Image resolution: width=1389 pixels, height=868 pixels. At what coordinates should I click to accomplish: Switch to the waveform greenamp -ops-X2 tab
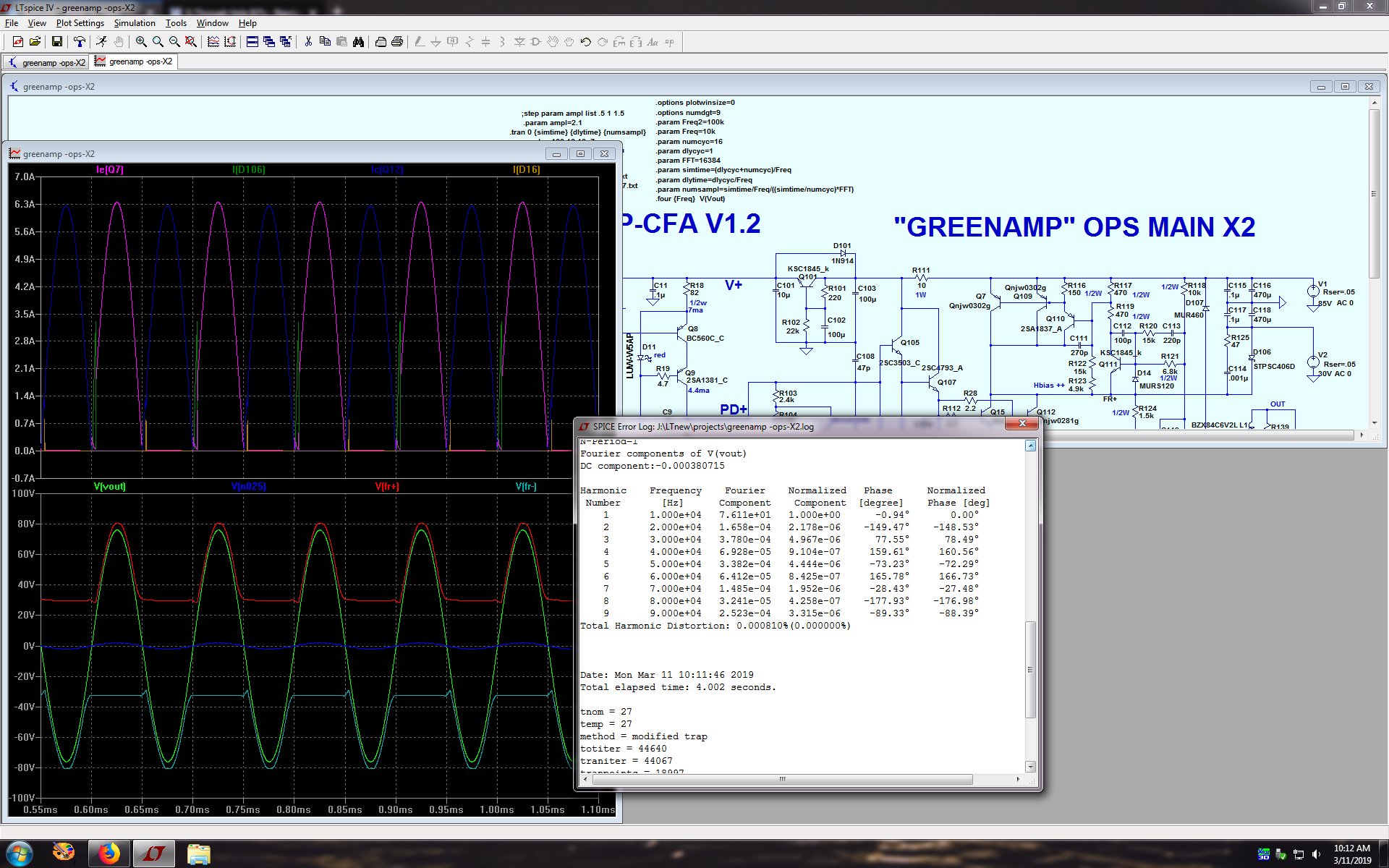134,61
